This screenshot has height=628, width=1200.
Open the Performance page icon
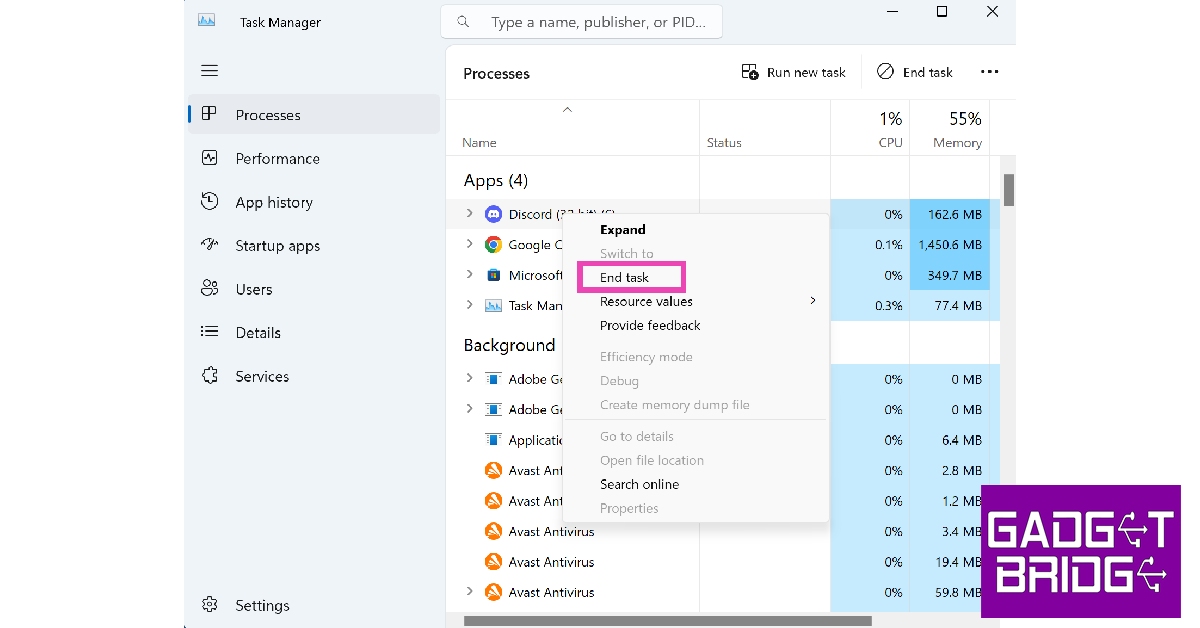[x=210, y=158]
